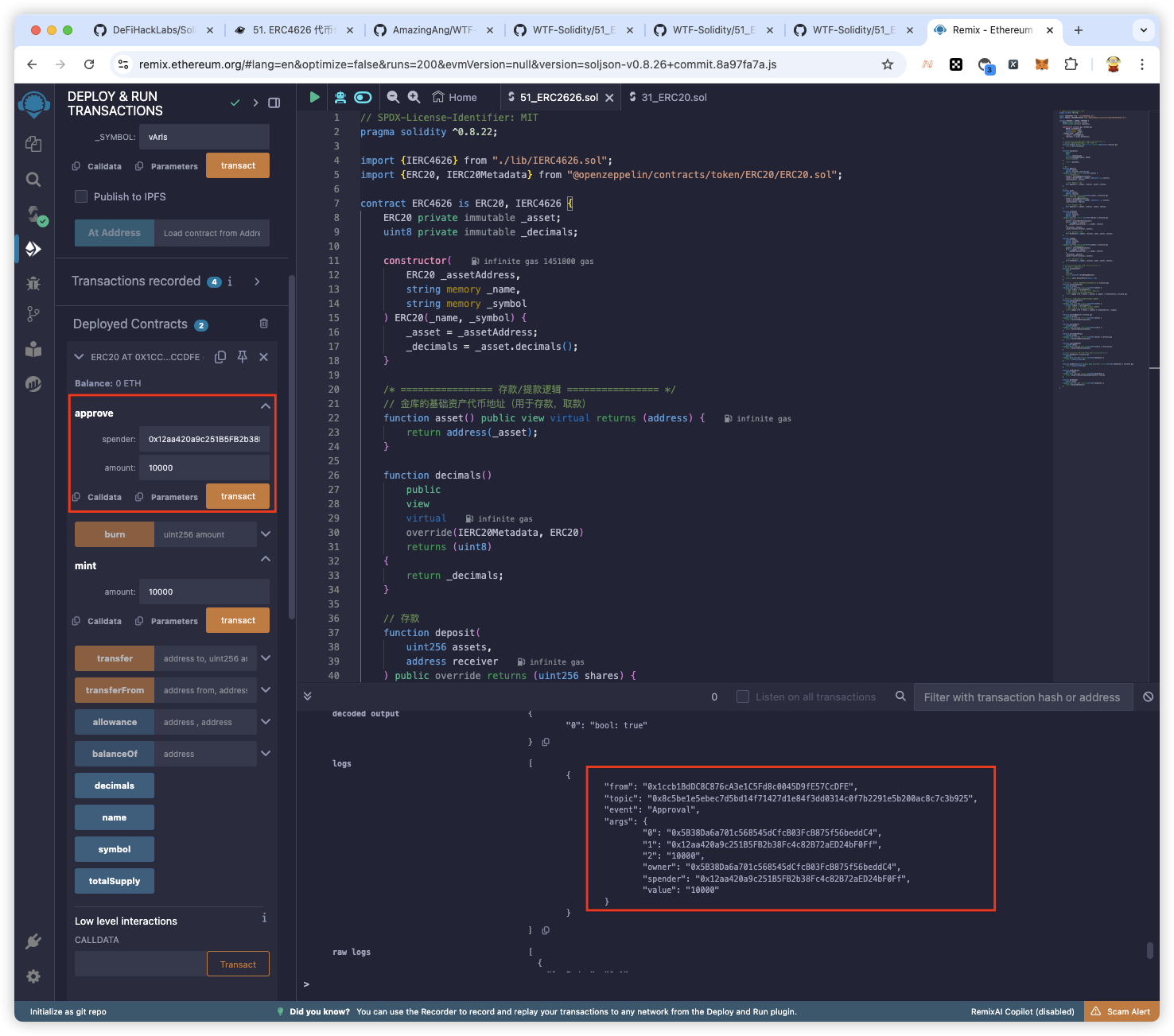Open the Low level interactions info icon
1174x1036 pixels.
click(x=264, y=918)
